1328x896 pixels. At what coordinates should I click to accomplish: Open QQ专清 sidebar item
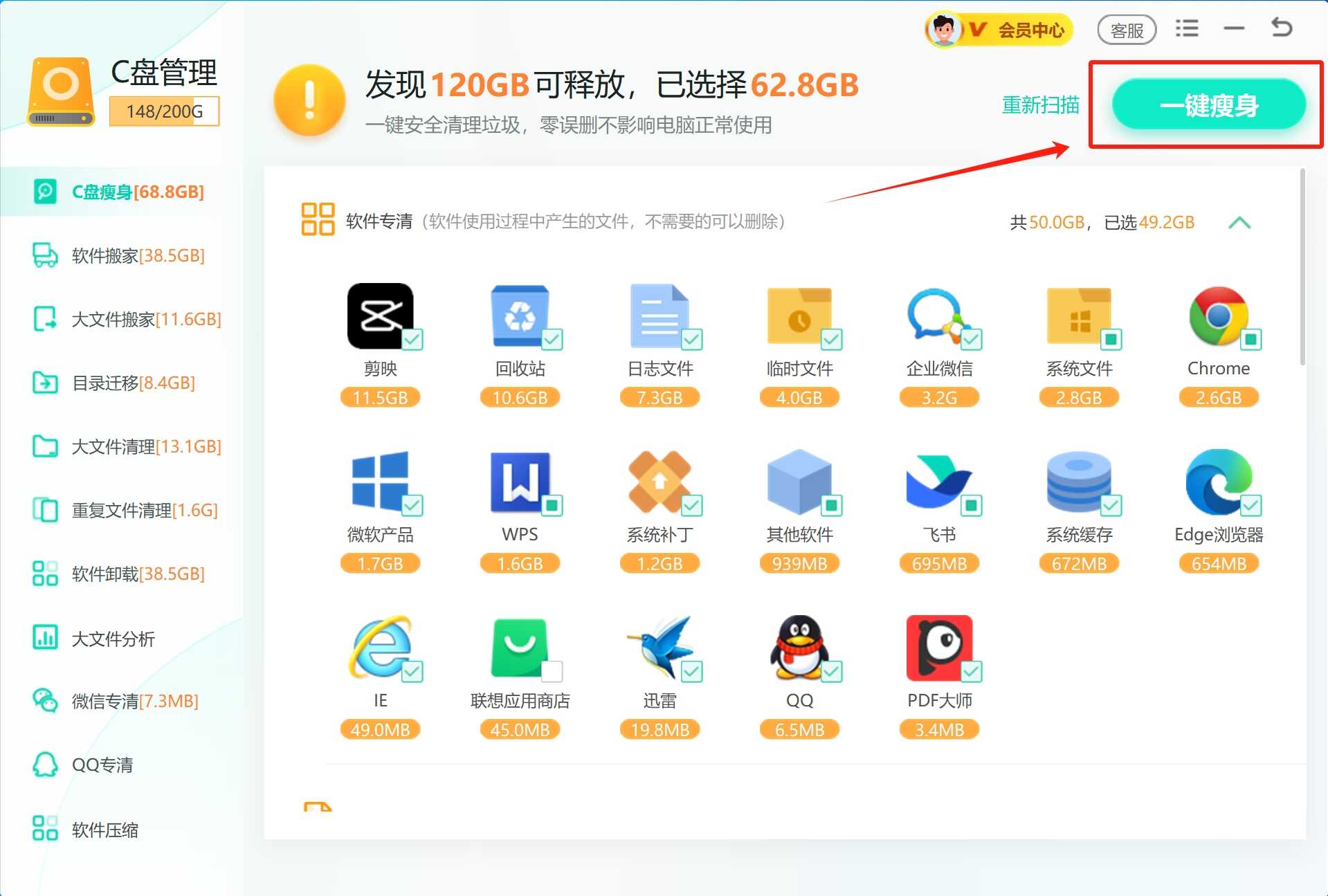pos(122,765)
